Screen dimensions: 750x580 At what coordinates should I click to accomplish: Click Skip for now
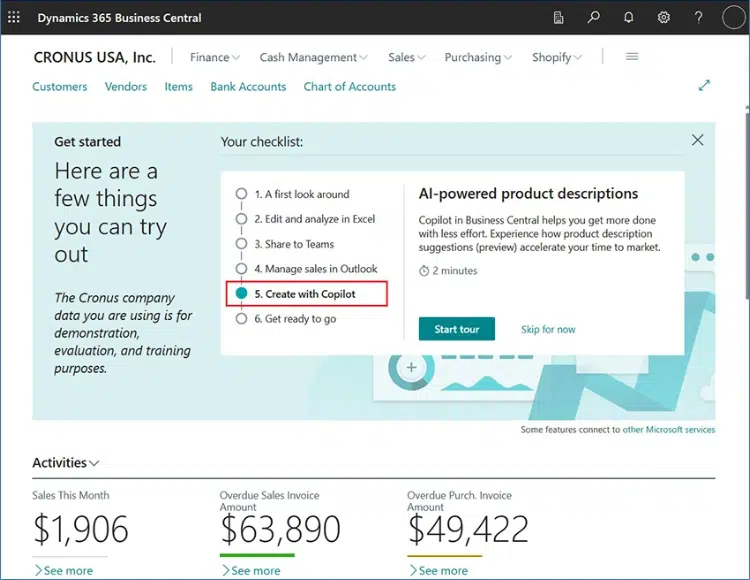(x=548, y=329)
